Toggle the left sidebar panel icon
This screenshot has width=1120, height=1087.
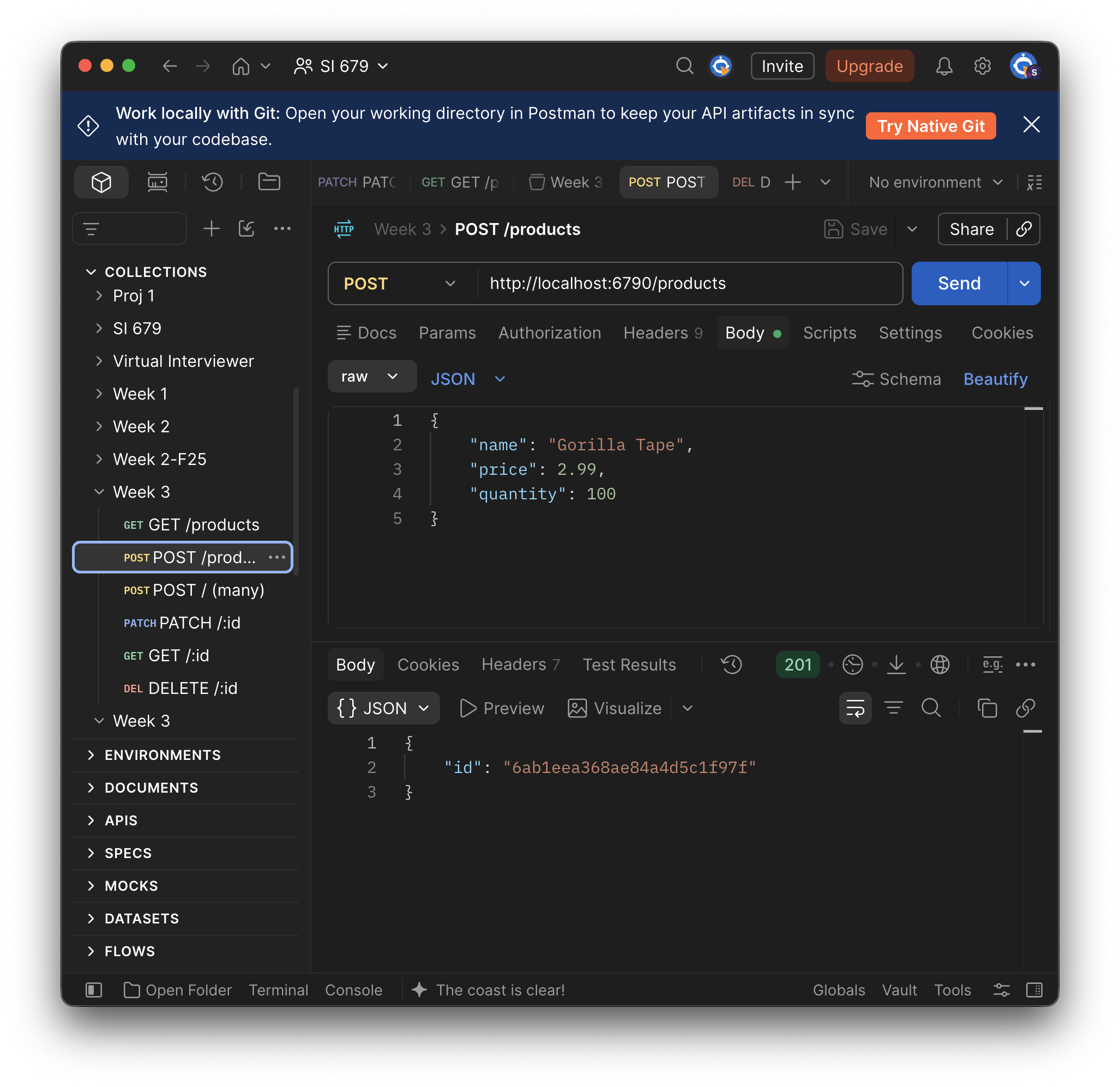(x=94, y=989)
